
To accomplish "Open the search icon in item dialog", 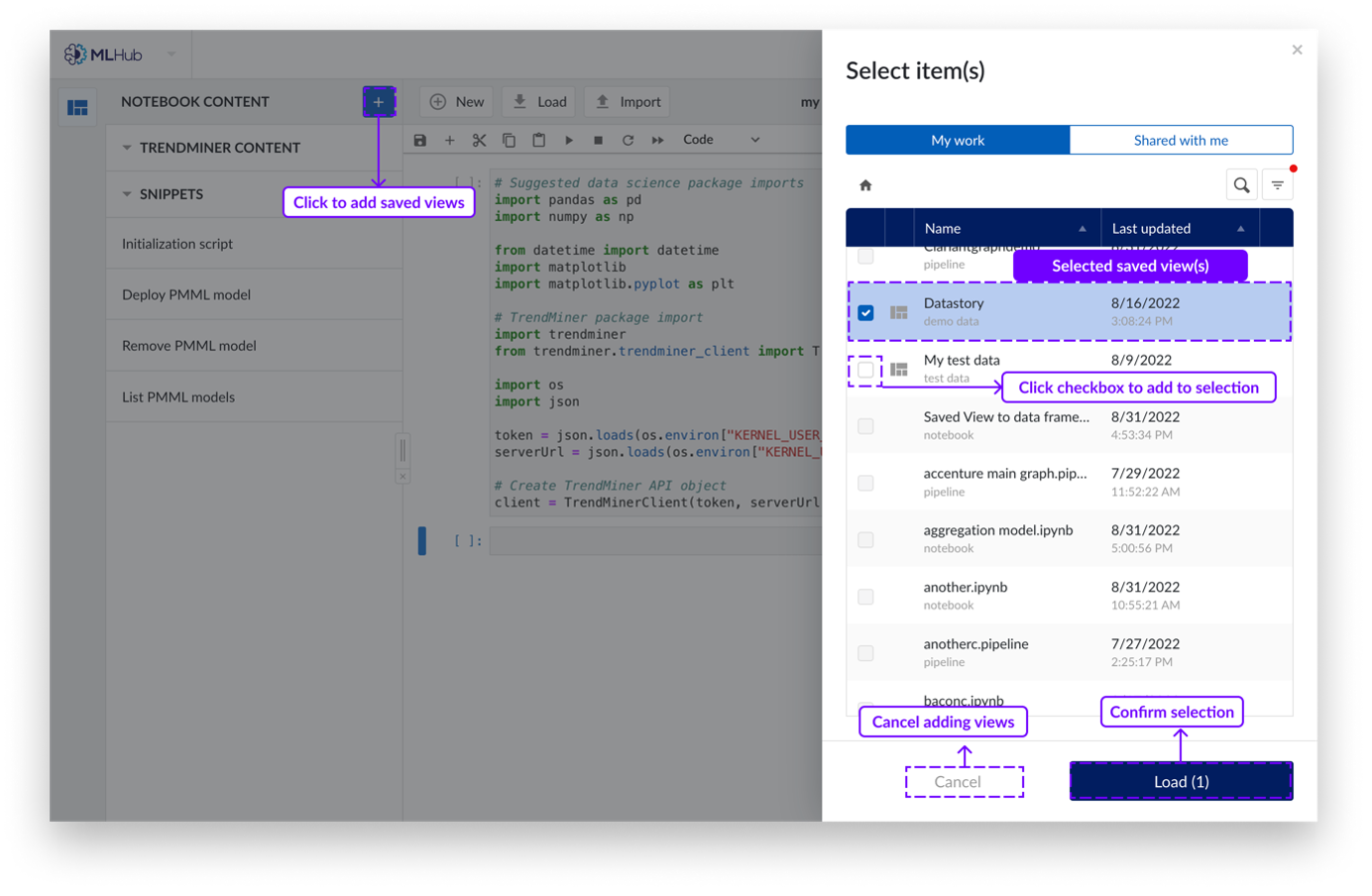I will (1241, 185).
